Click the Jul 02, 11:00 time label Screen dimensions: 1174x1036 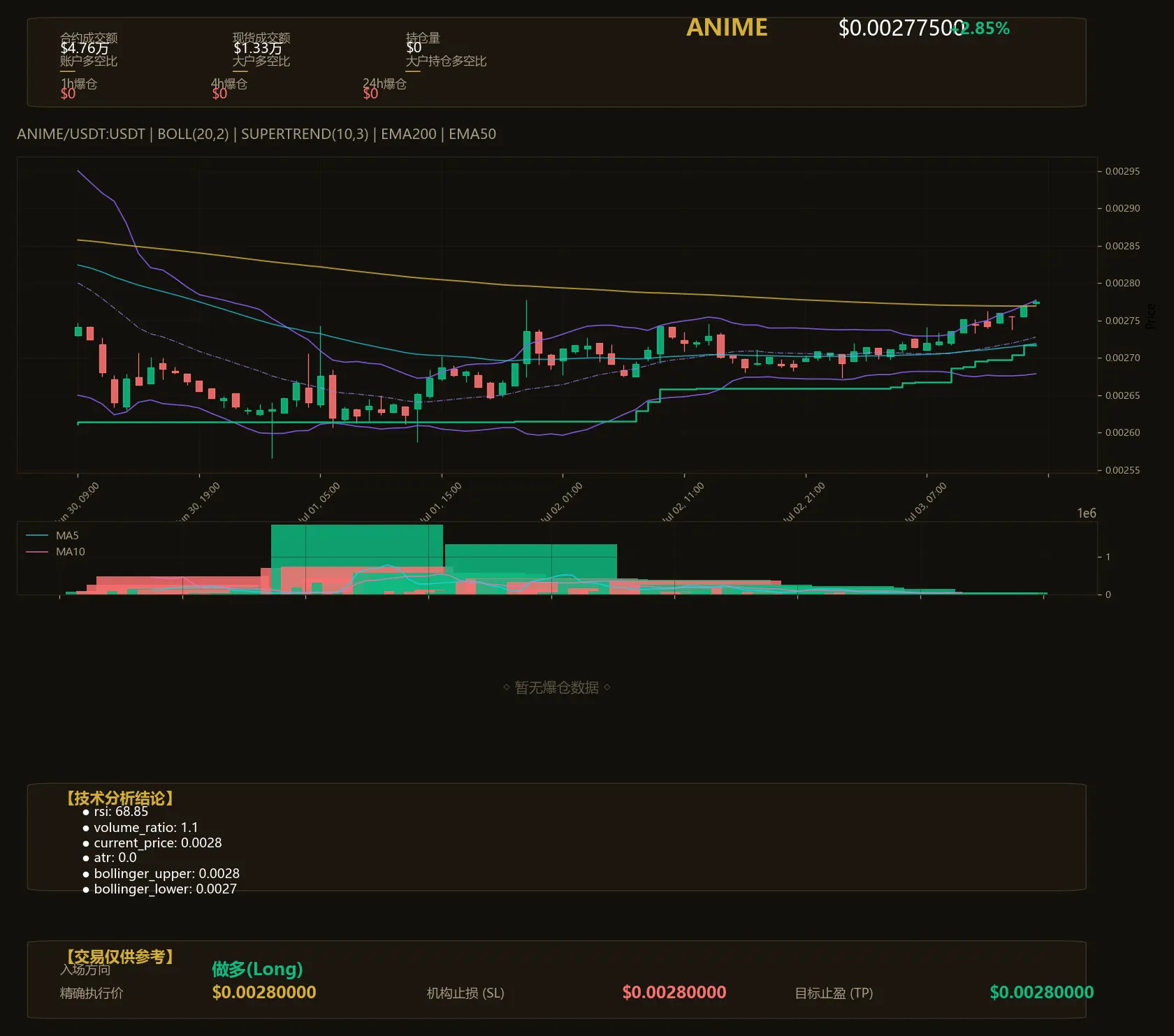click(x=682, y=502)
